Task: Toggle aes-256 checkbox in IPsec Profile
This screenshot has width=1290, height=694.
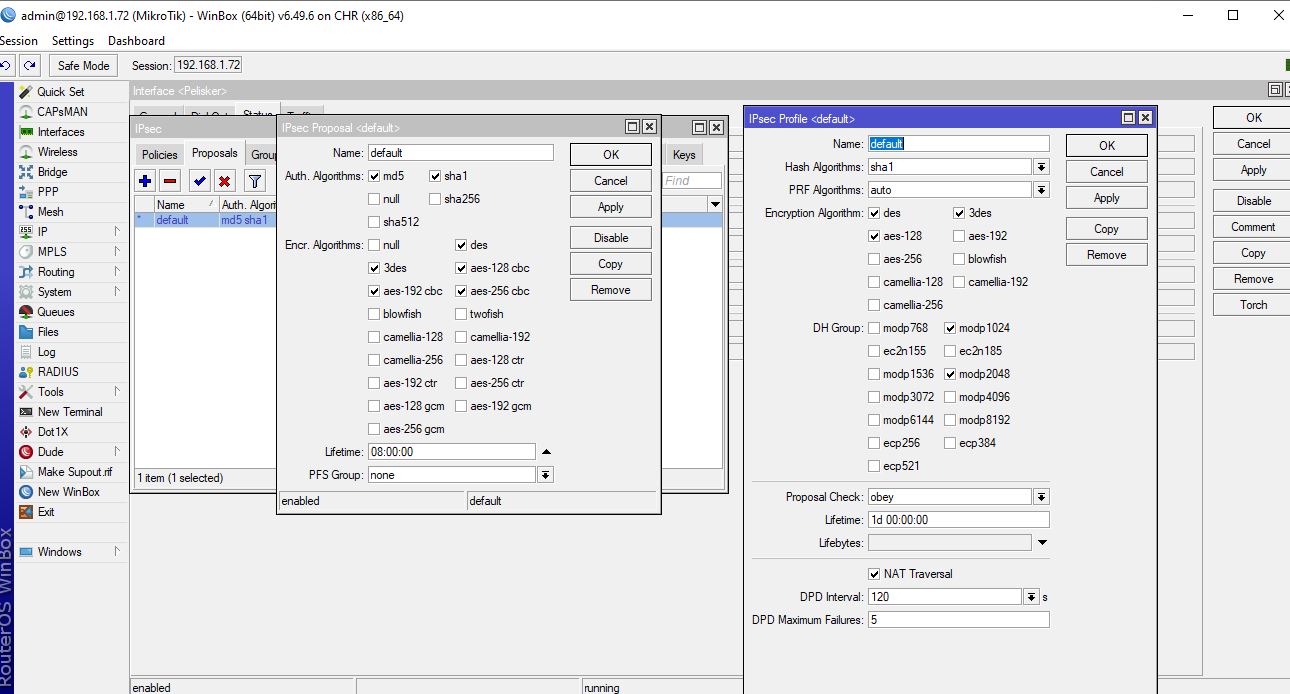Action: [x=875, y=259]
